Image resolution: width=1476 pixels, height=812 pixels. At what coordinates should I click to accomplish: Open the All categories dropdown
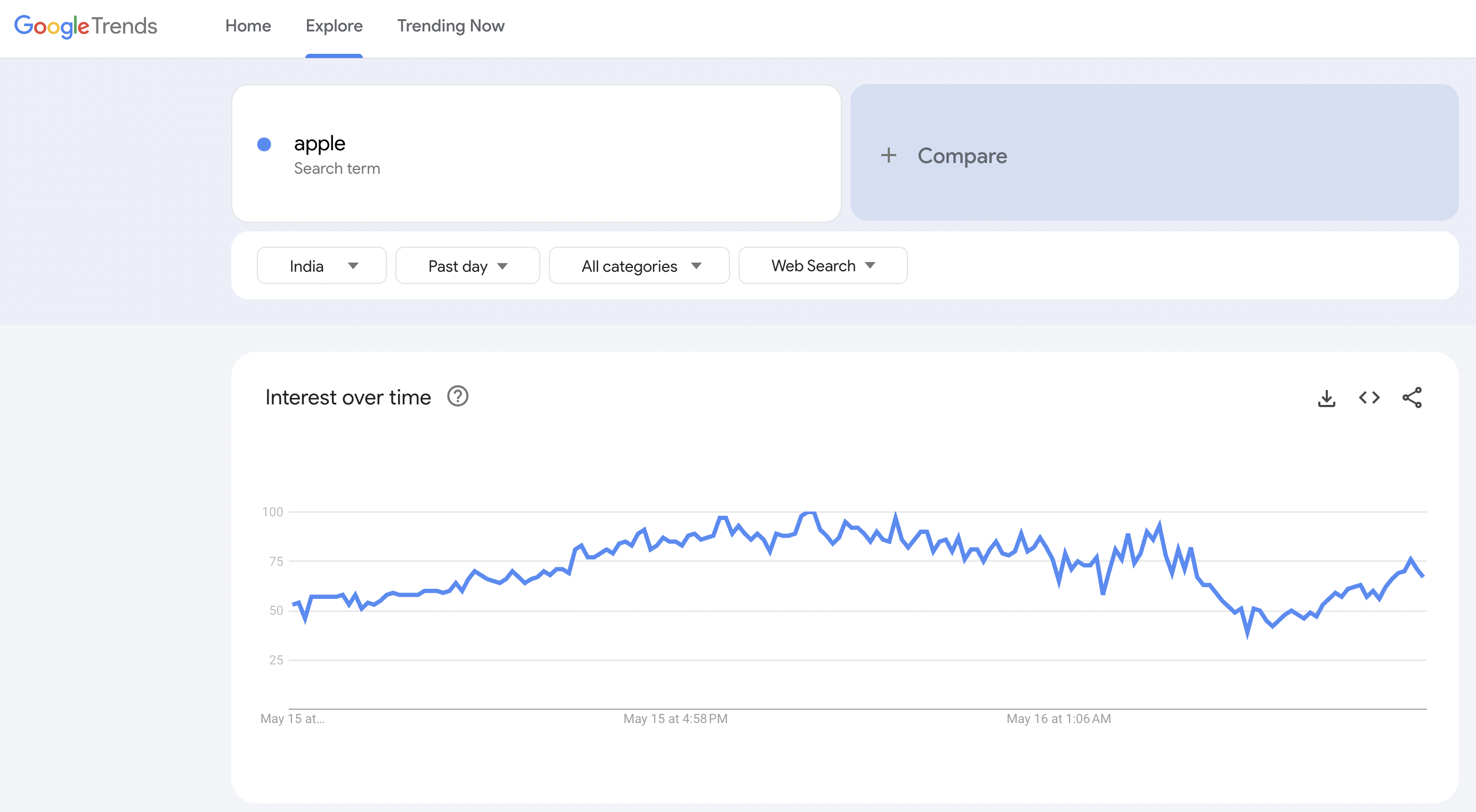tap(639, 266)
